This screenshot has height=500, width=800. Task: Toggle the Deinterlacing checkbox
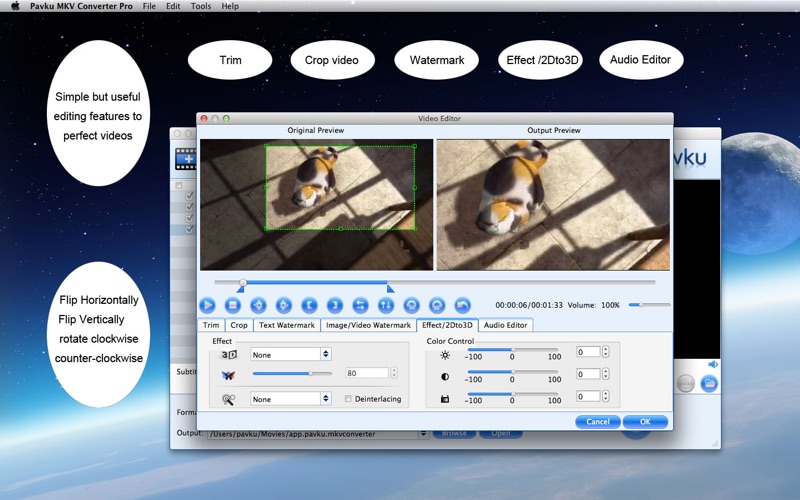pos(348,398)
